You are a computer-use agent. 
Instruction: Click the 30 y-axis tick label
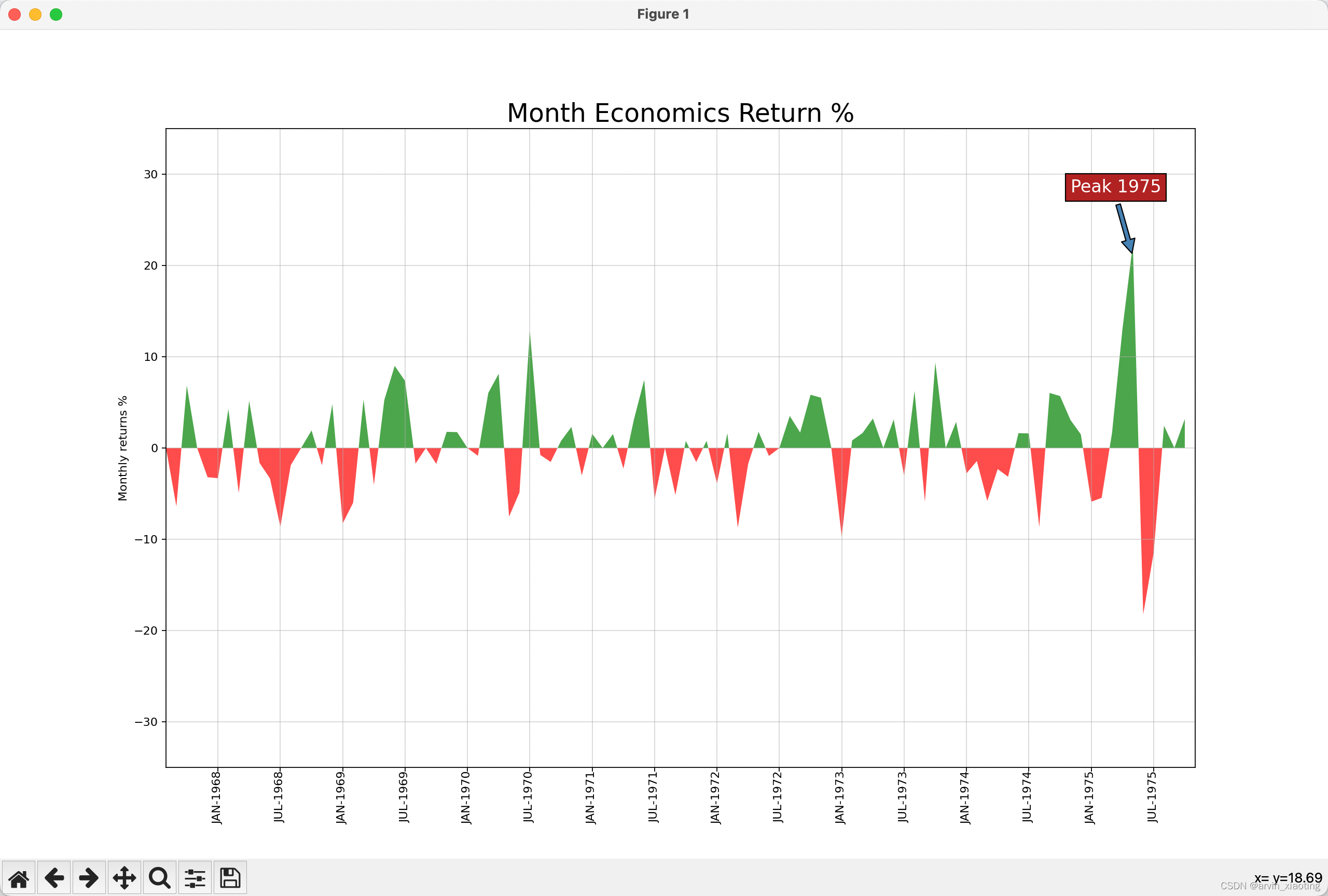click(150, 174)
